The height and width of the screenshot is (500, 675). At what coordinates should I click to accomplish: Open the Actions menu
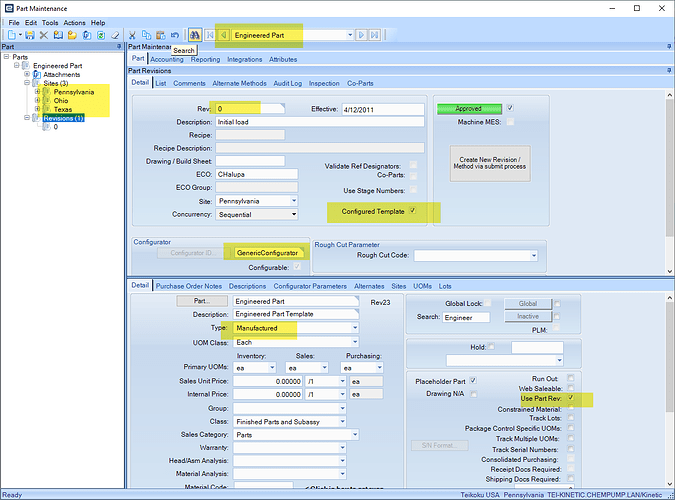[x=74, y=22]
